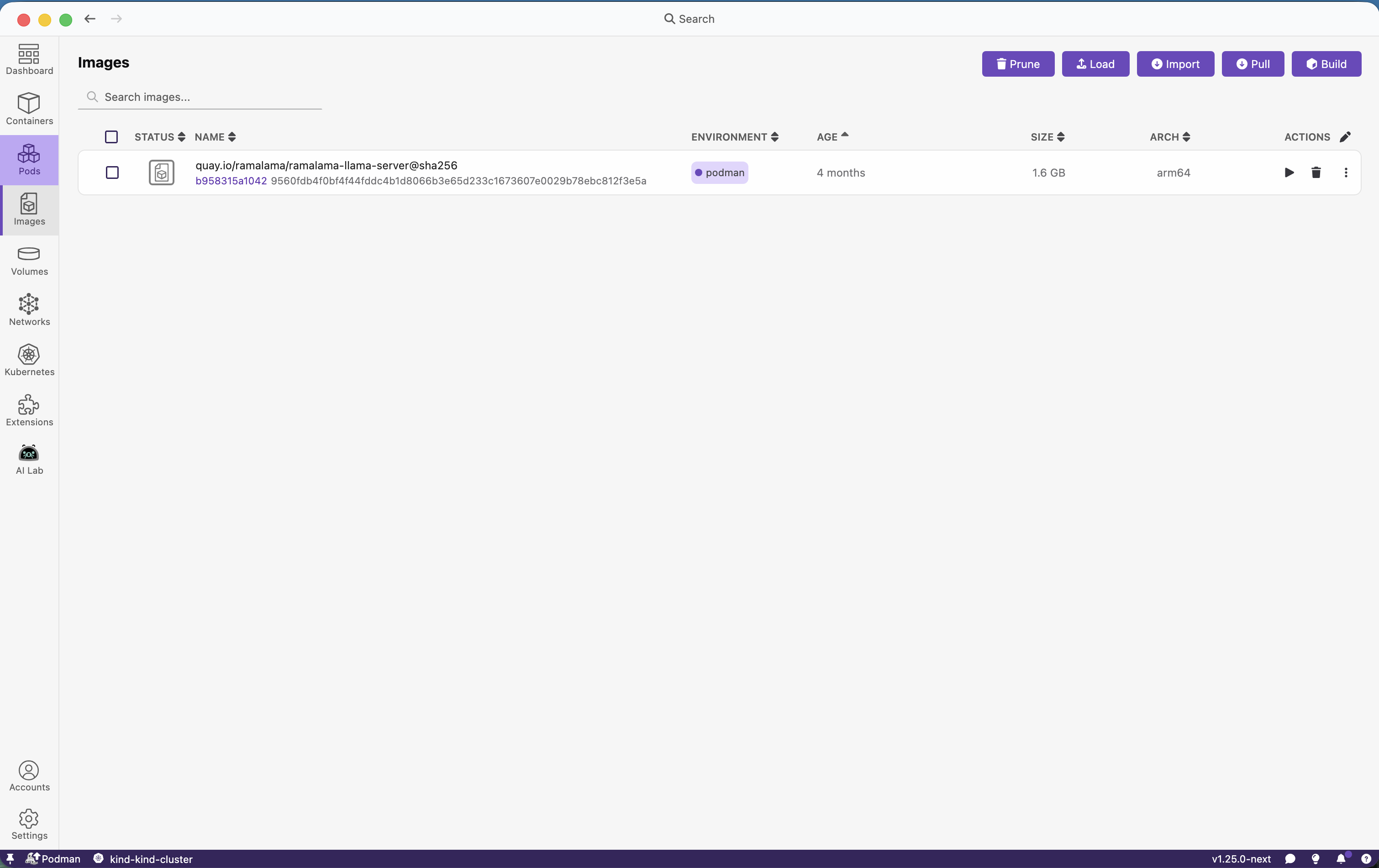Go to Kubernetes section
This screenshot has width=1379, height=868.
(x=29, y=360)
